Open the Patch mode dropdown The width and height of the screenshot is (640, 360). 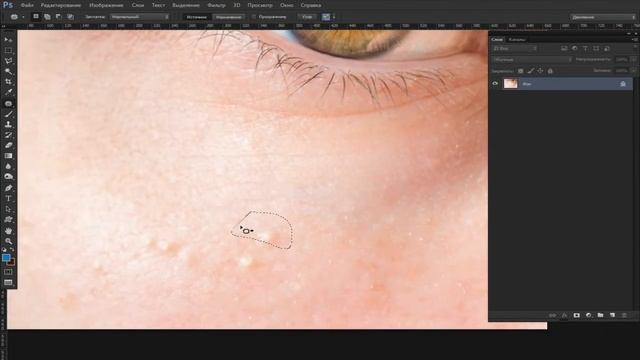click(139, 17)
